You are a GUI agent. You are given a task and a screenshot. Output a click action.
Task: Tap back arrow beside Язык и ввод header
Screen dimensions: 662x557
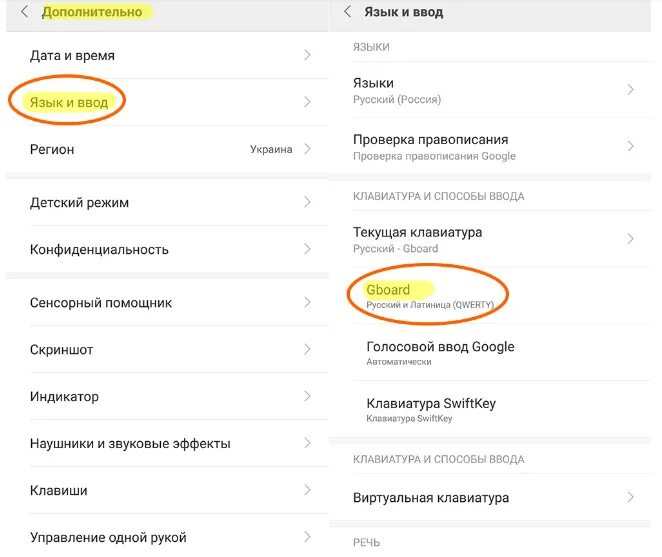[x=347, y=12]
